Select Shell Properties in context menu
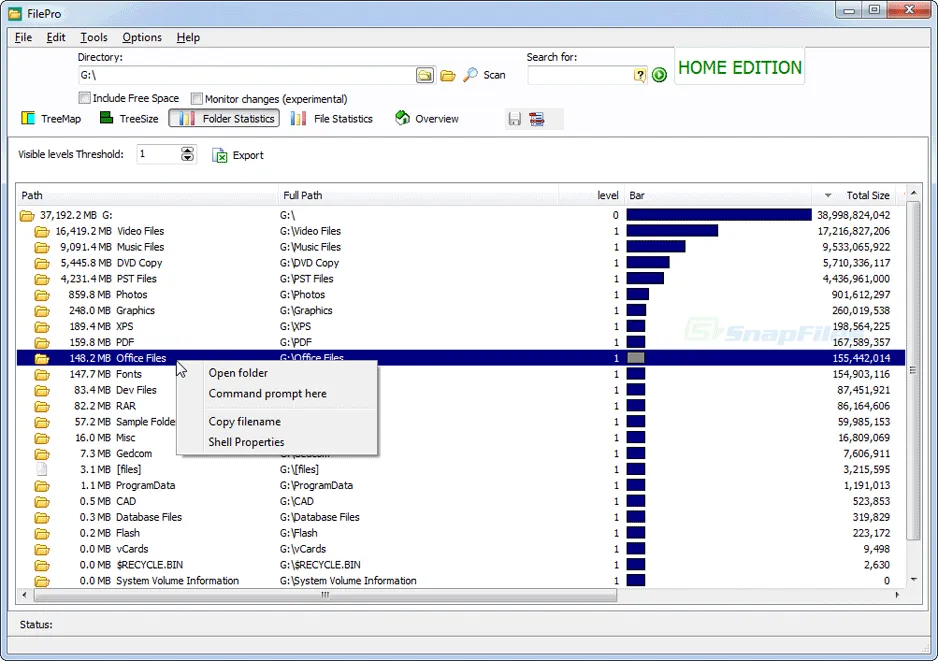 pos(246,442)
